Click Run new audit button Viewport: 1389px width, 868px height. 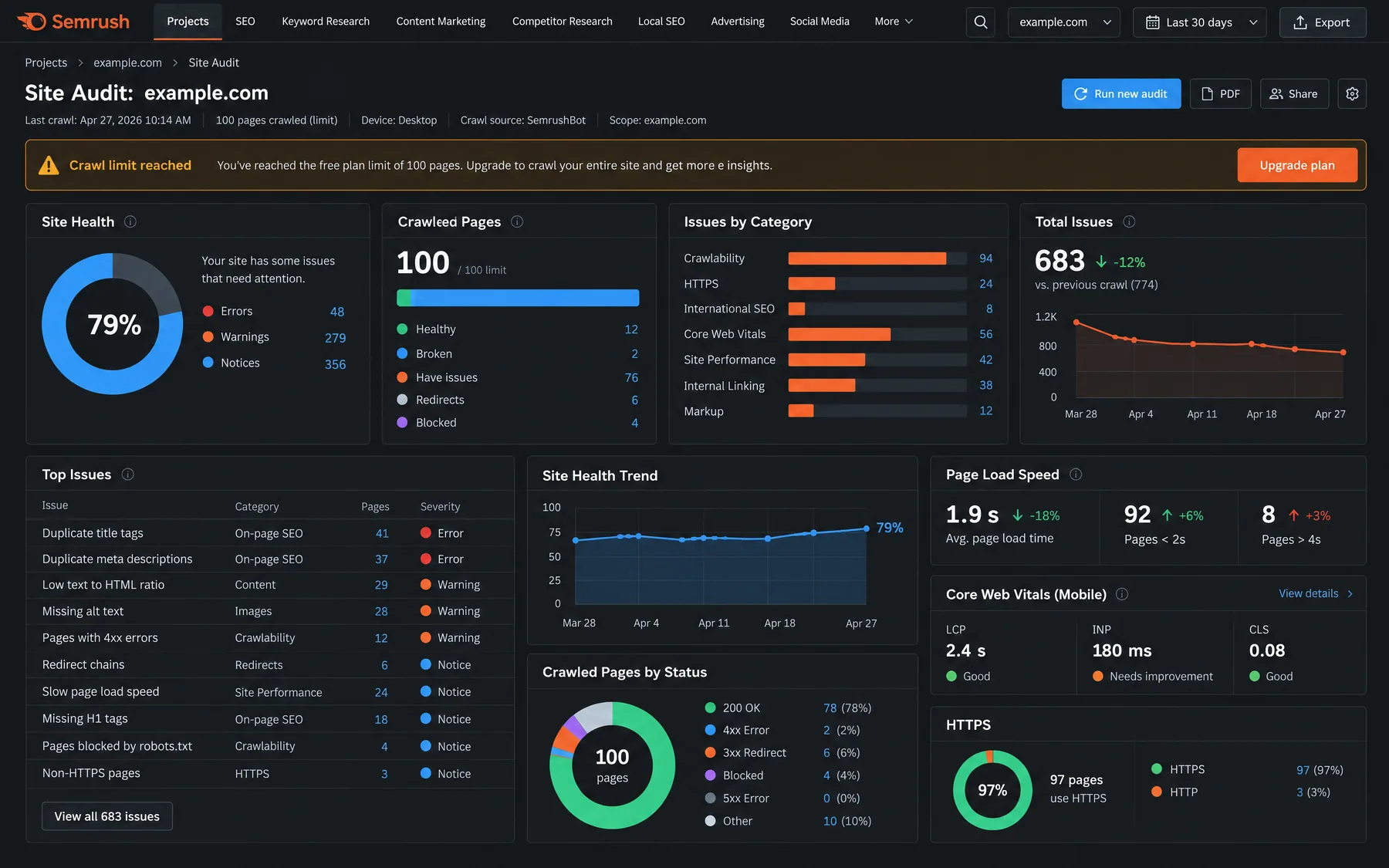1121,93
